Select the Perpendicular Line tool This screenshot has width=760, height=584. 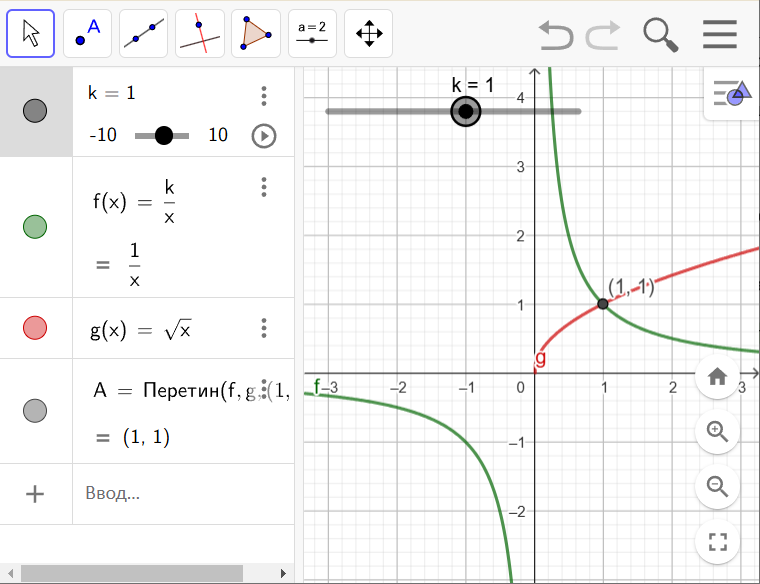point(200,34)
